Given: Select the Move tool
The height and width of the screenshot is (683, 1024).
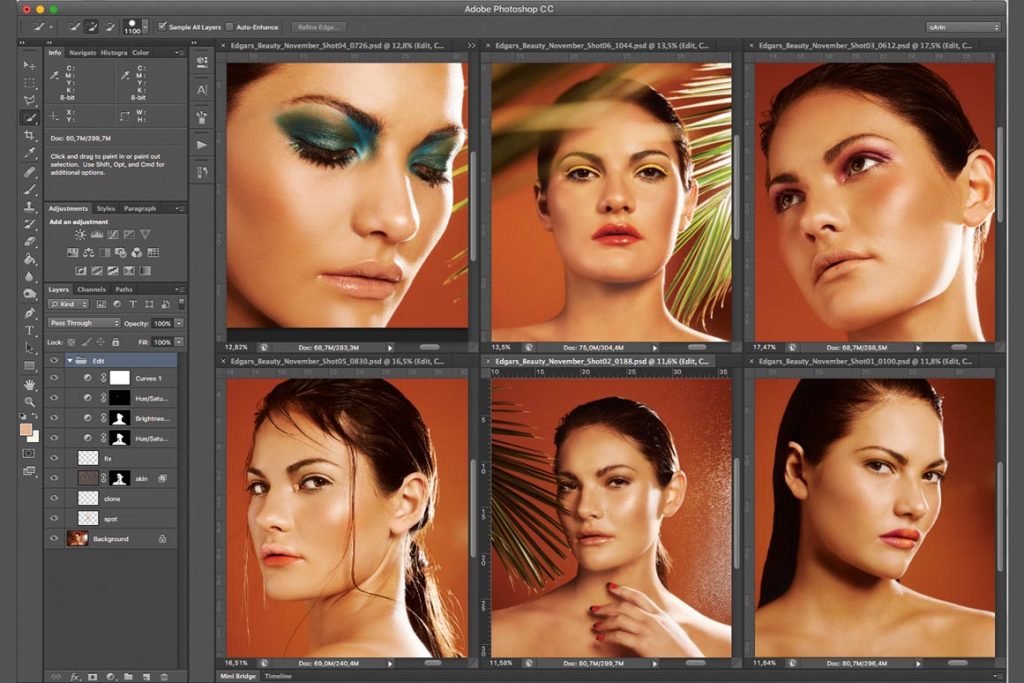Looking at the screenshot, I should coord(29,65).
